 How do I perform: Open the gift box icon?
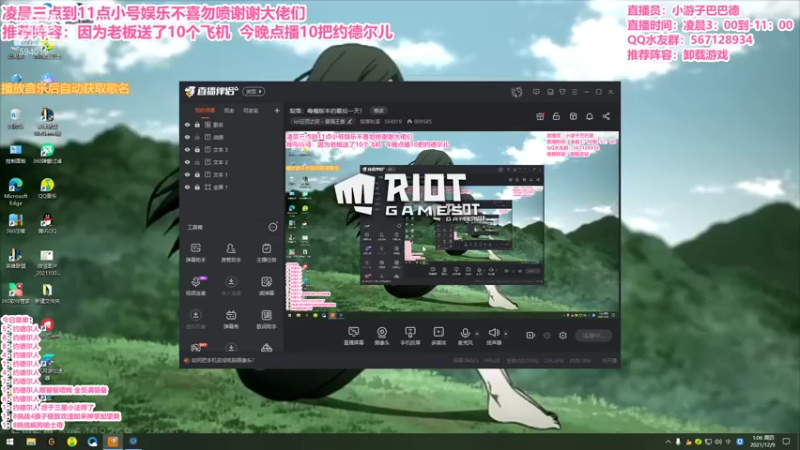pos(540,116)
